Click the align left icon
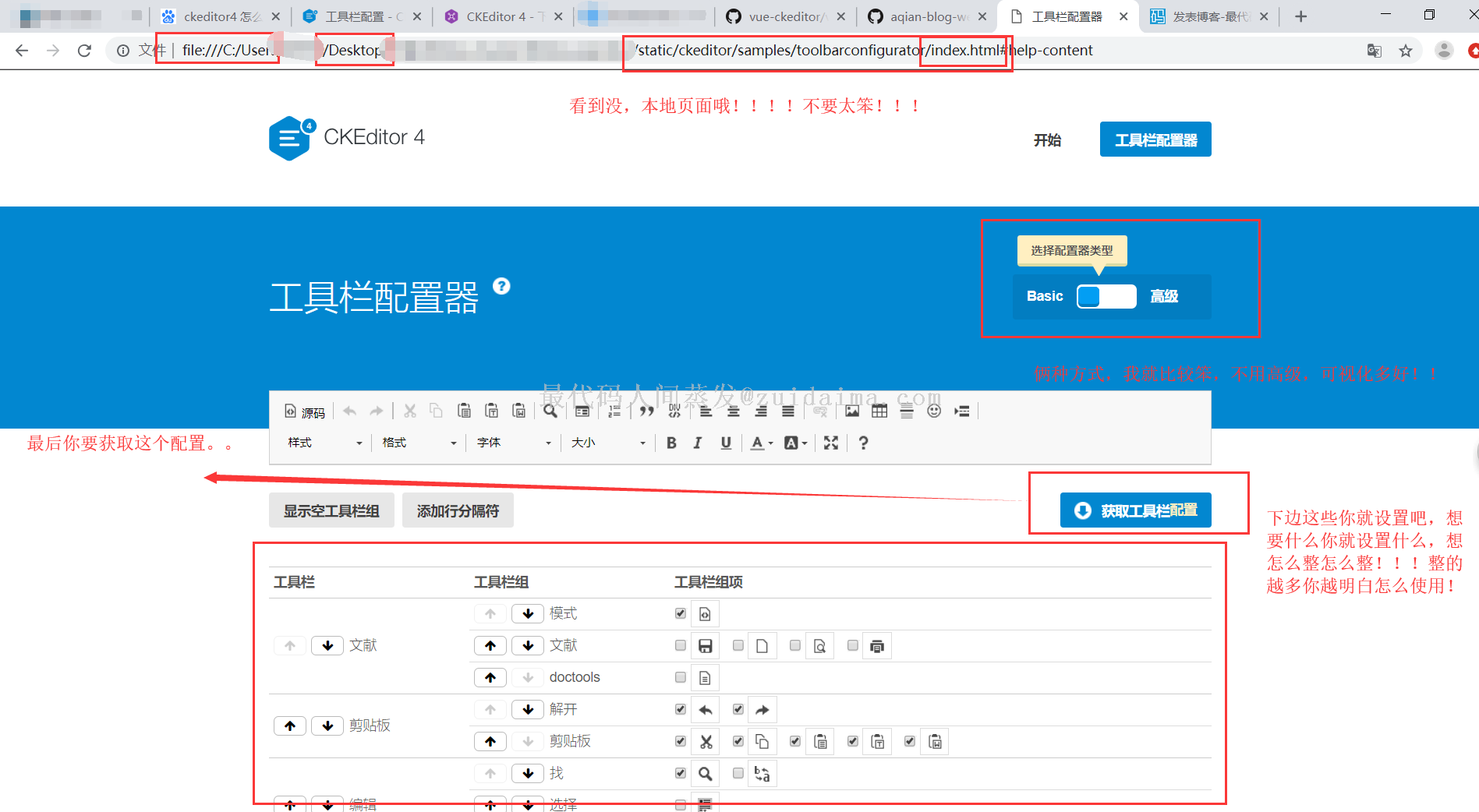The width and height of the screenshot is (1479, 812). 706,411
